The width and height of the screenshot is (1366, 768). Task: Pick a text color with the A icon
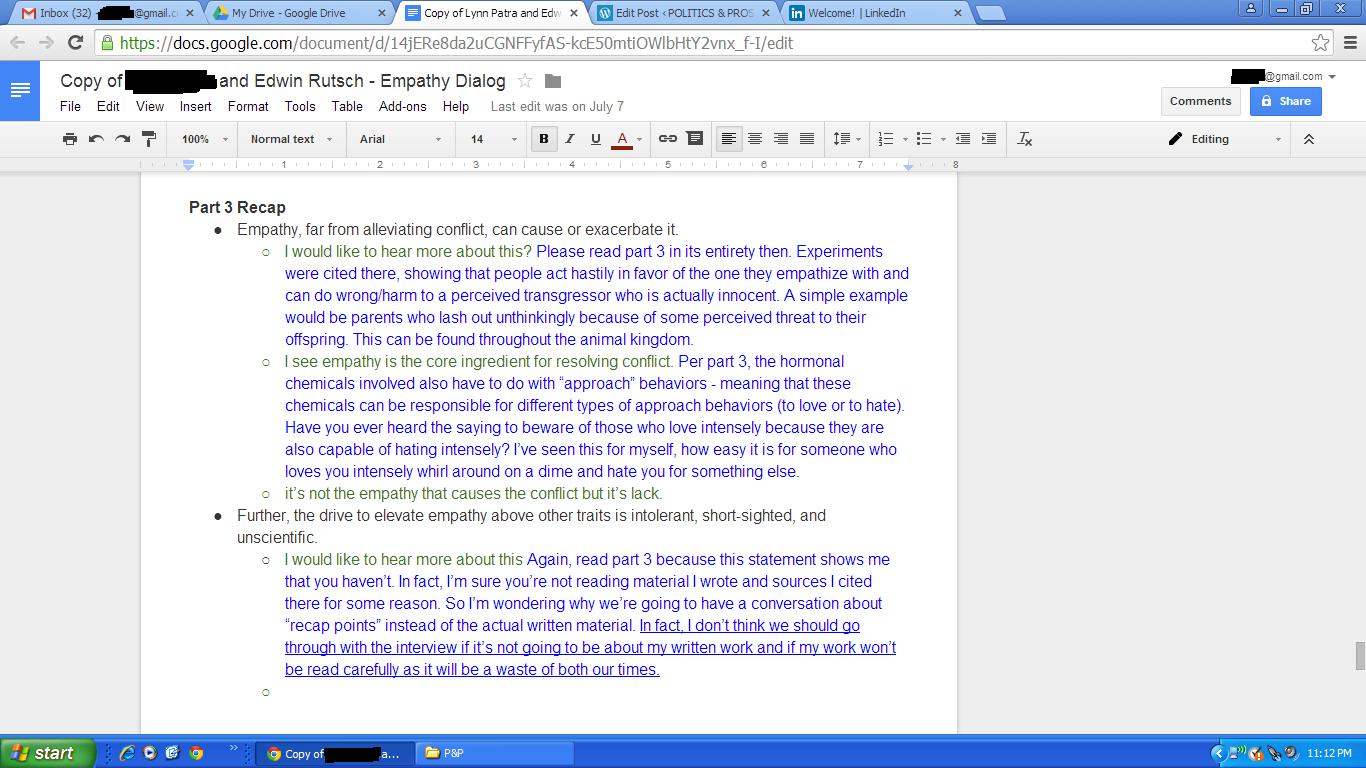(x=622, y=139)
